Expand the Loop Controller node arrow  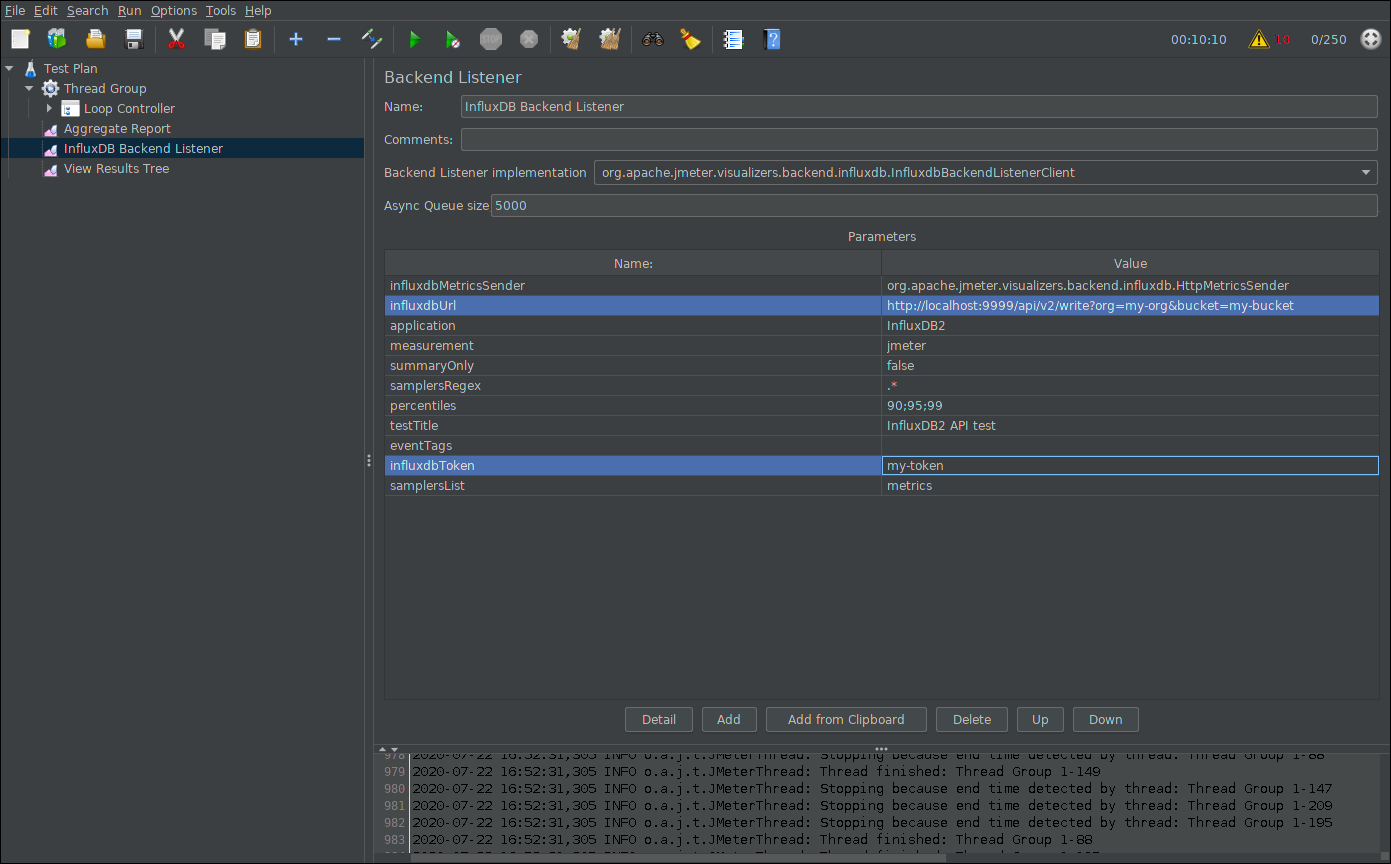(49, 108)
